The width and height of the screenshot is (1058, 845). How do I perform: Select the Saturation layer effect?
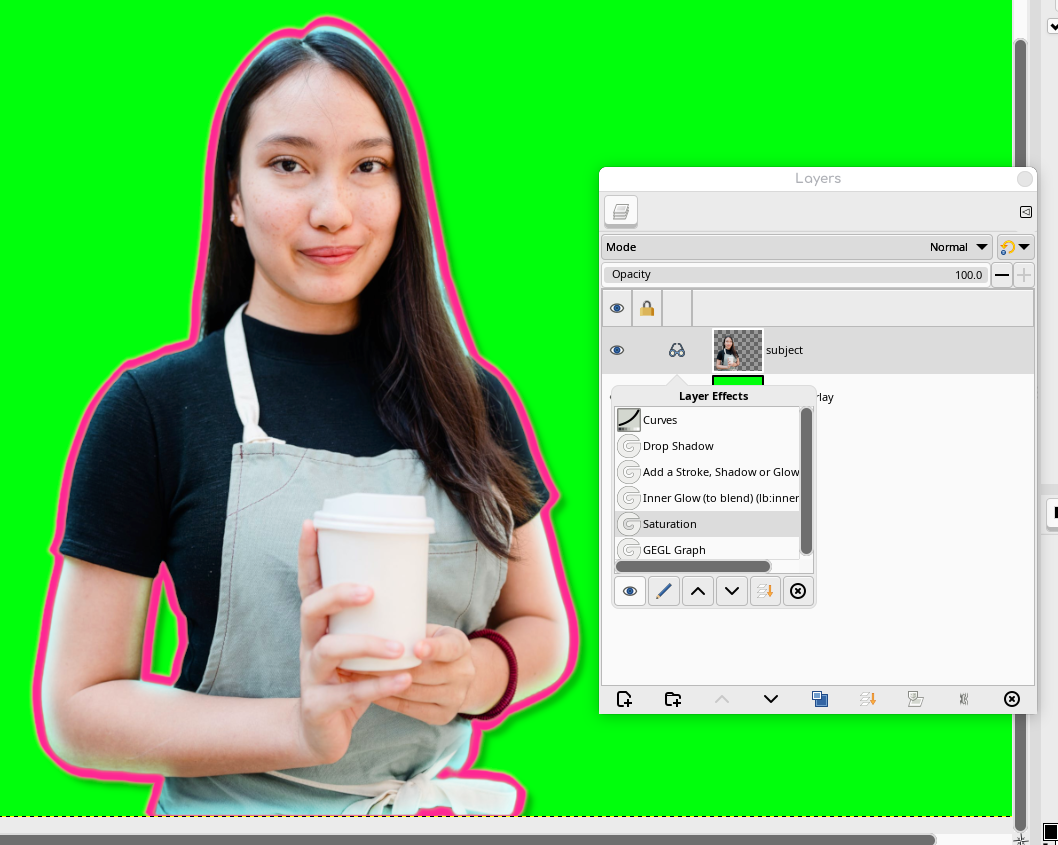click(707, 524)
